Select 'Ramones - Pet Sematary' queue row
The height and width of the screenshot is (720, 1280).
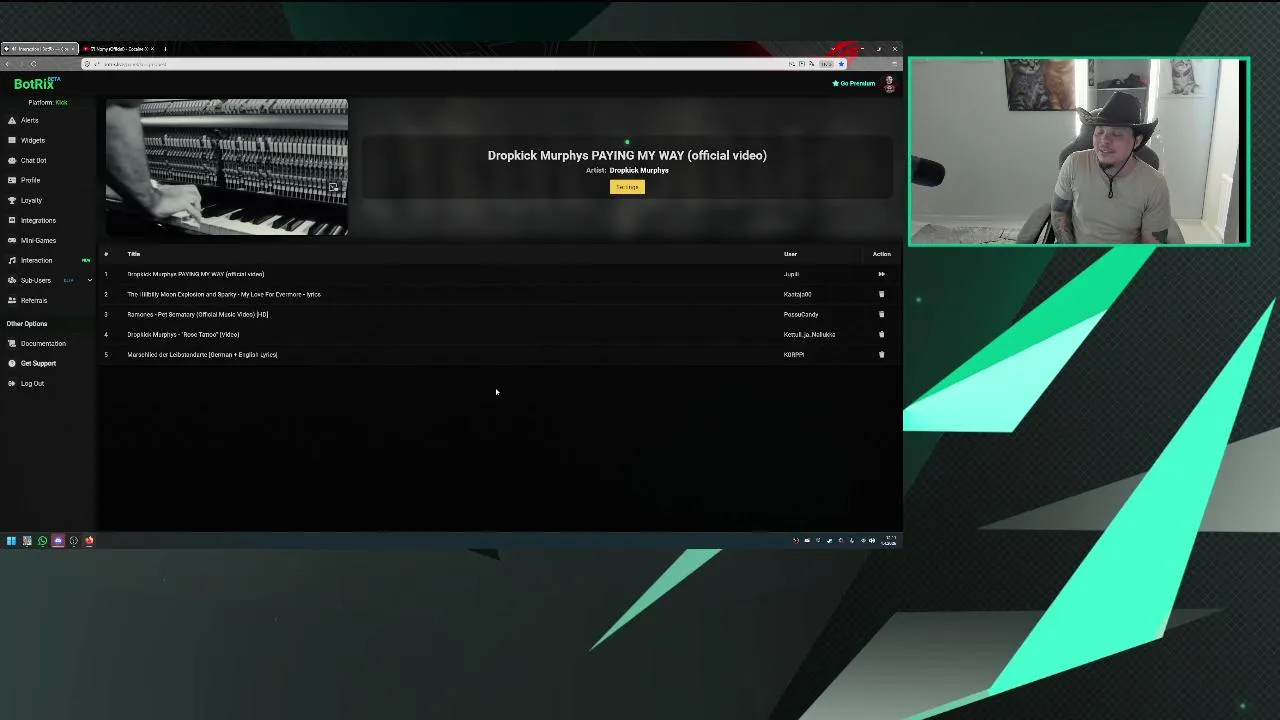click(498, 314)
